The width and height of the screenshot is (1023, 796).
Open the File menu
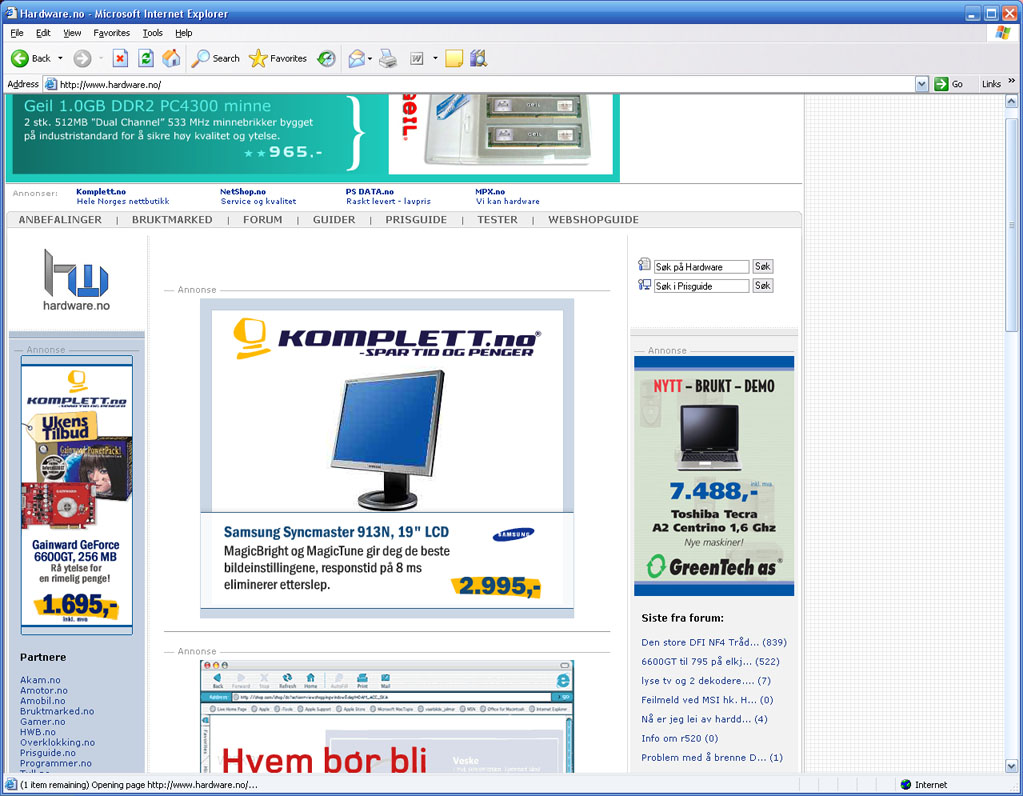pyautogui.click(x=17, y=33)
